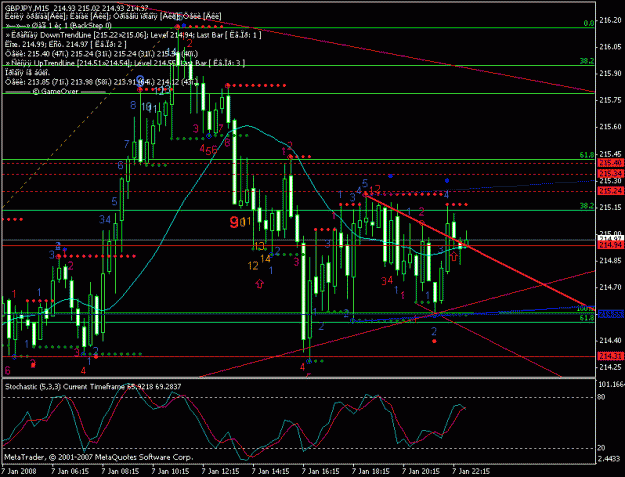This screenshot has height=477, width=625.
Task: Click the 2.4433 Stochastic scale minimum value
Action: coord(609,459)
